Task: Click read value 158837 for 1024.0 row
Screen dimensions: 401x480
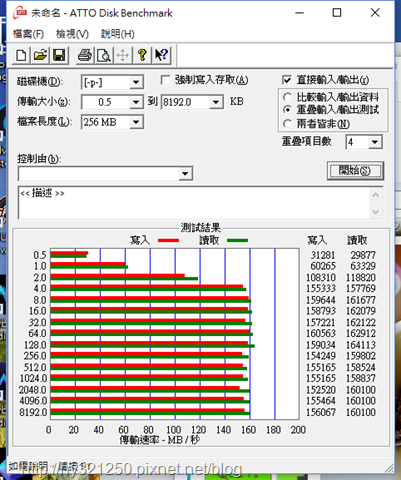Action: click(x=361, y=378)
